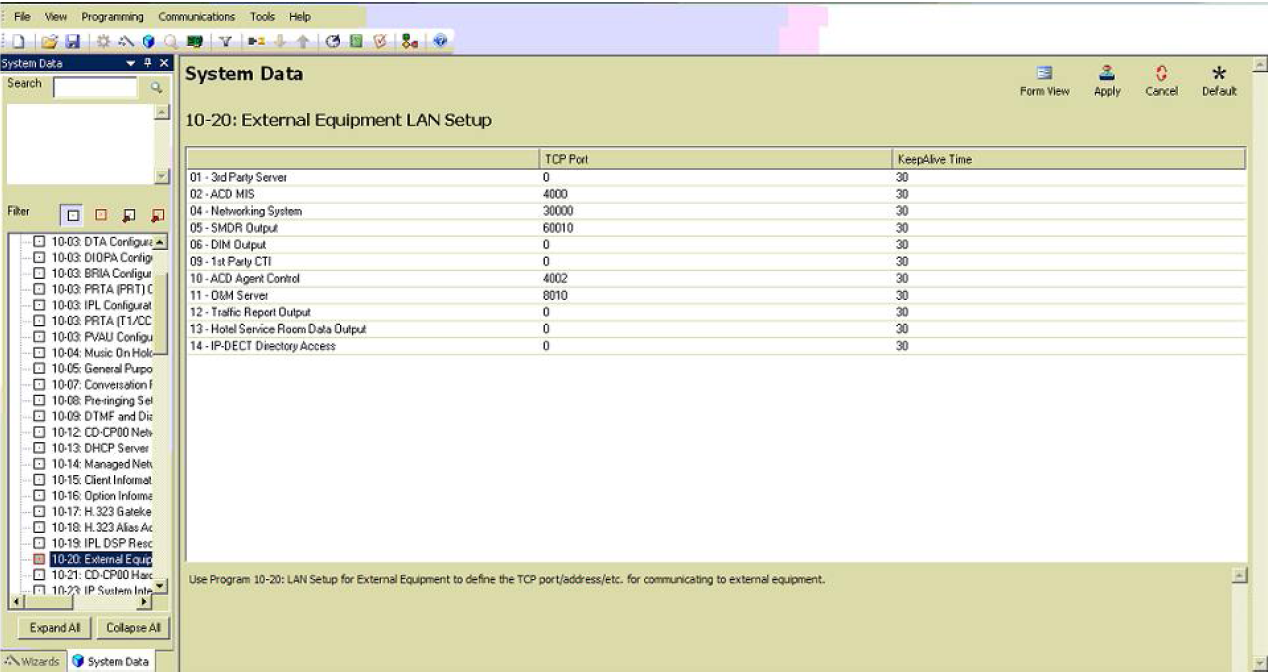The height and width of the screenshot is (672, 1268).
Task: Click the blue help icon in toolbar
Action: pos(439,42)
